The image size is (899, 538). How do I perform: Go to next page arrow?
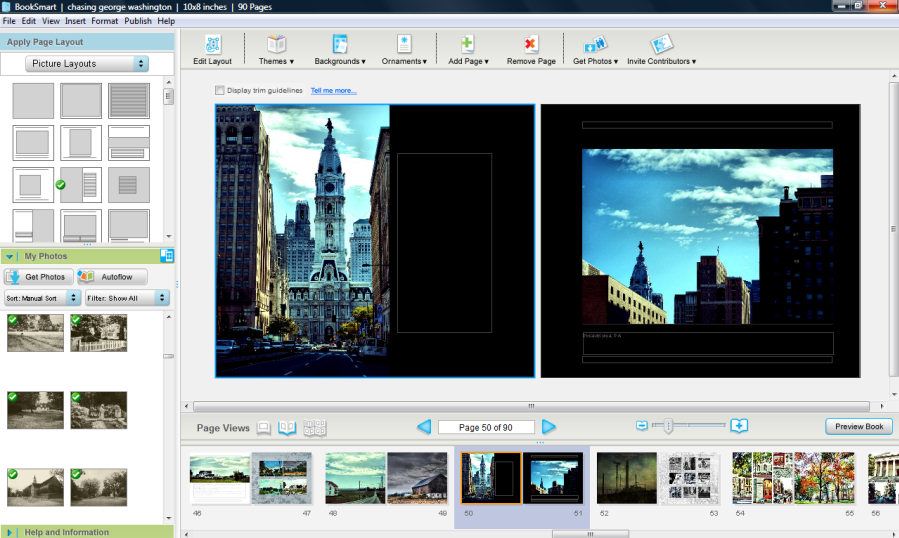pyautogui.click(x=548, y=427)
